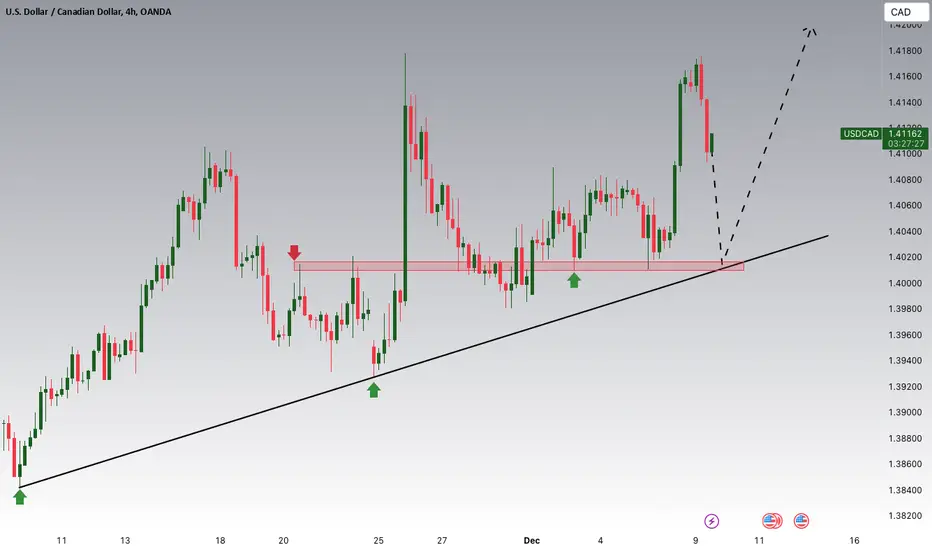Click the 1.40200 price level

click(905, 257)
